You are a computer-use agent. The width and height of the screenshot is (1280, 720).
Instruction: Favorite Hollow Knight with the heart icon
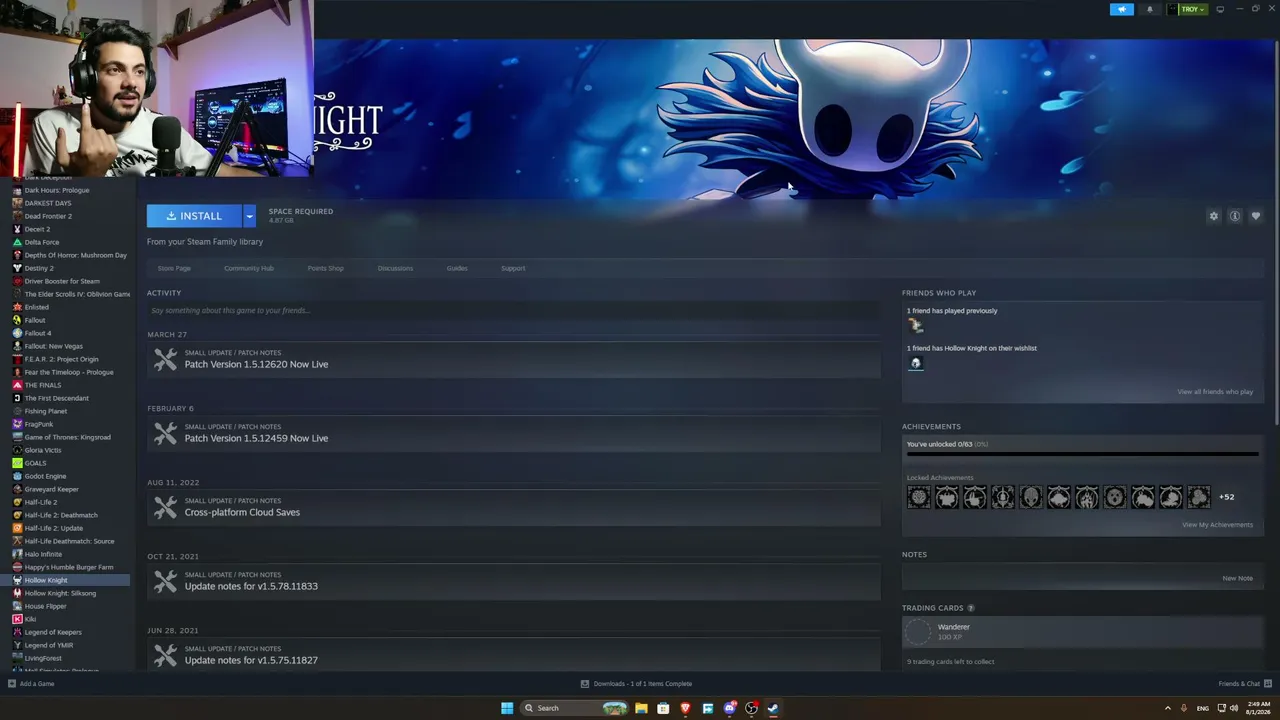pos(1256,216)
